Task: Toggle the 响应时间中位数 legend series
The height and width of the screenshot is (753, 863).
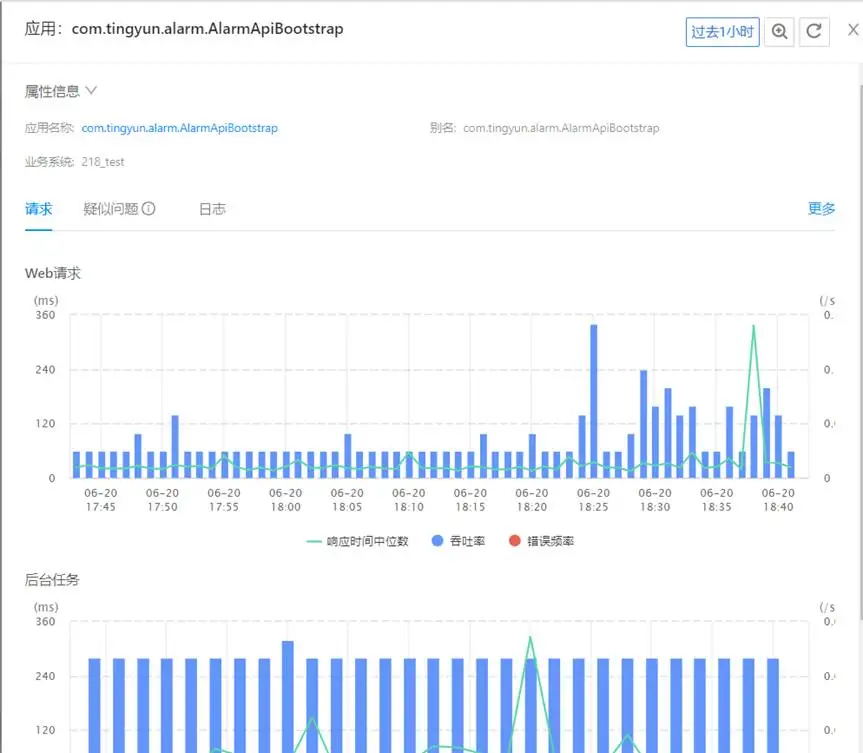Action: pos(357,541)
